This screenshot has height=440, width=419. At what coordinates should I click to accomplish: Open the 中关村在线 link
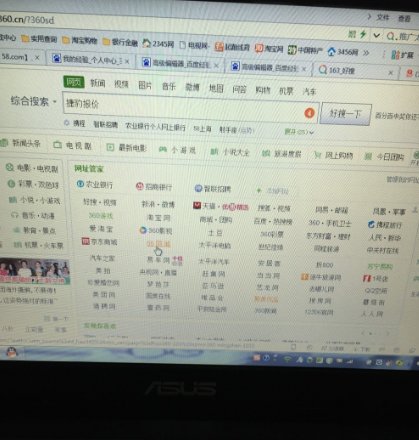(382, 250)
